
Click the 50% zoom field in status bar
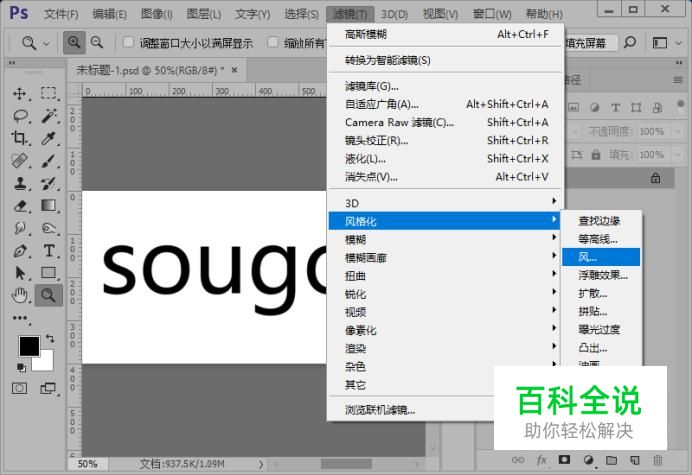[x=87, y=464]
